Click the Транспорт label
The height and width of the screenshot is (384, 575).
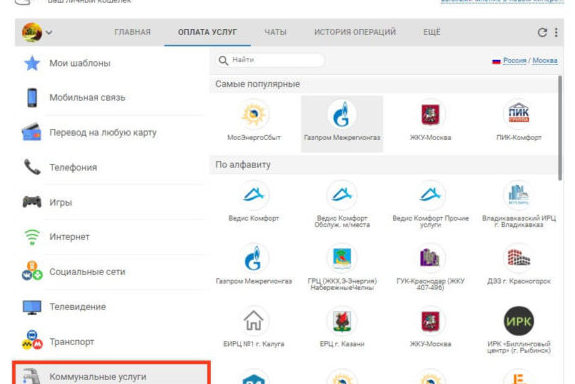coord(72,342)
